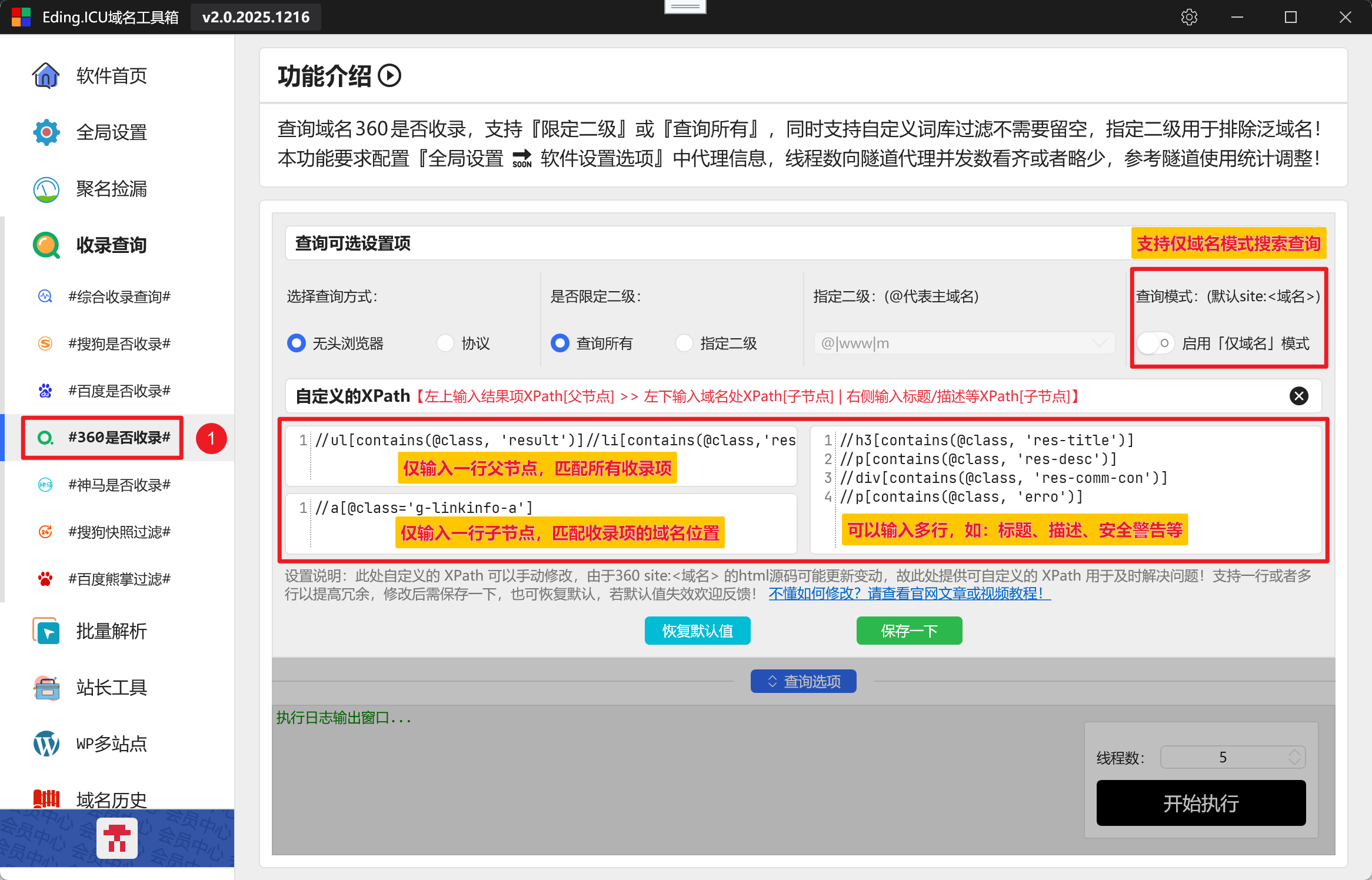Open #搜狗是否收录# menu item
The width and height of the screenshot is (1372, 880).
click(x=119, y=344)
